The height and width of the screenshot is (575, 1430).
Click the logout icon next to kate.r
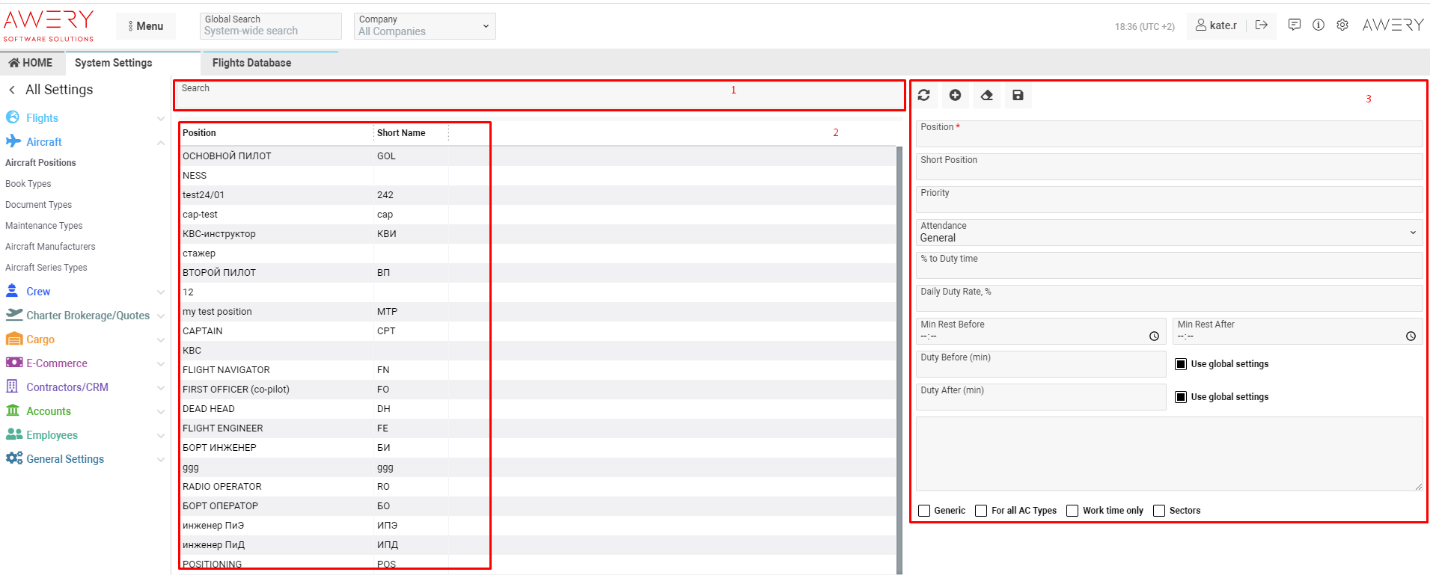tap(1262, 25)
